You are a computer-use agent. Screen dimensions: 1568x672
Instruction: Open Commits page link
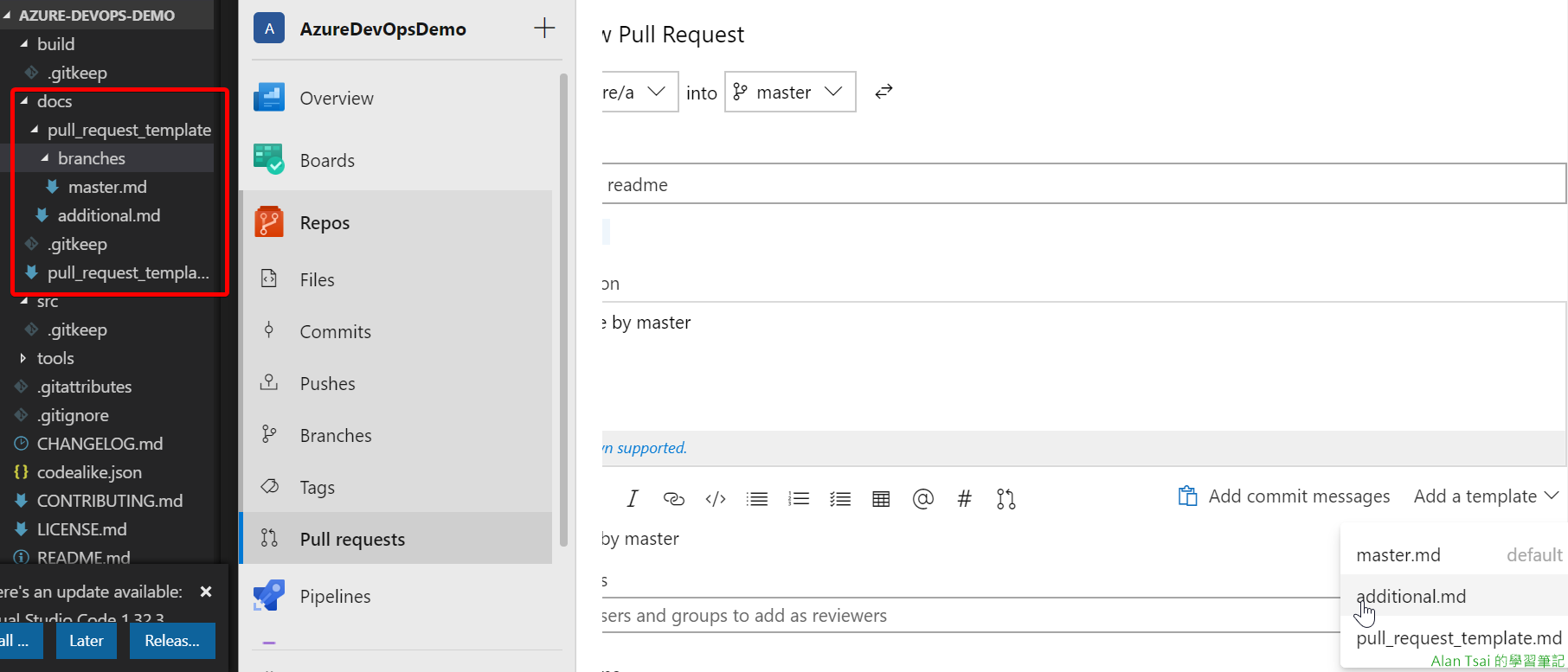click(335, 331)
